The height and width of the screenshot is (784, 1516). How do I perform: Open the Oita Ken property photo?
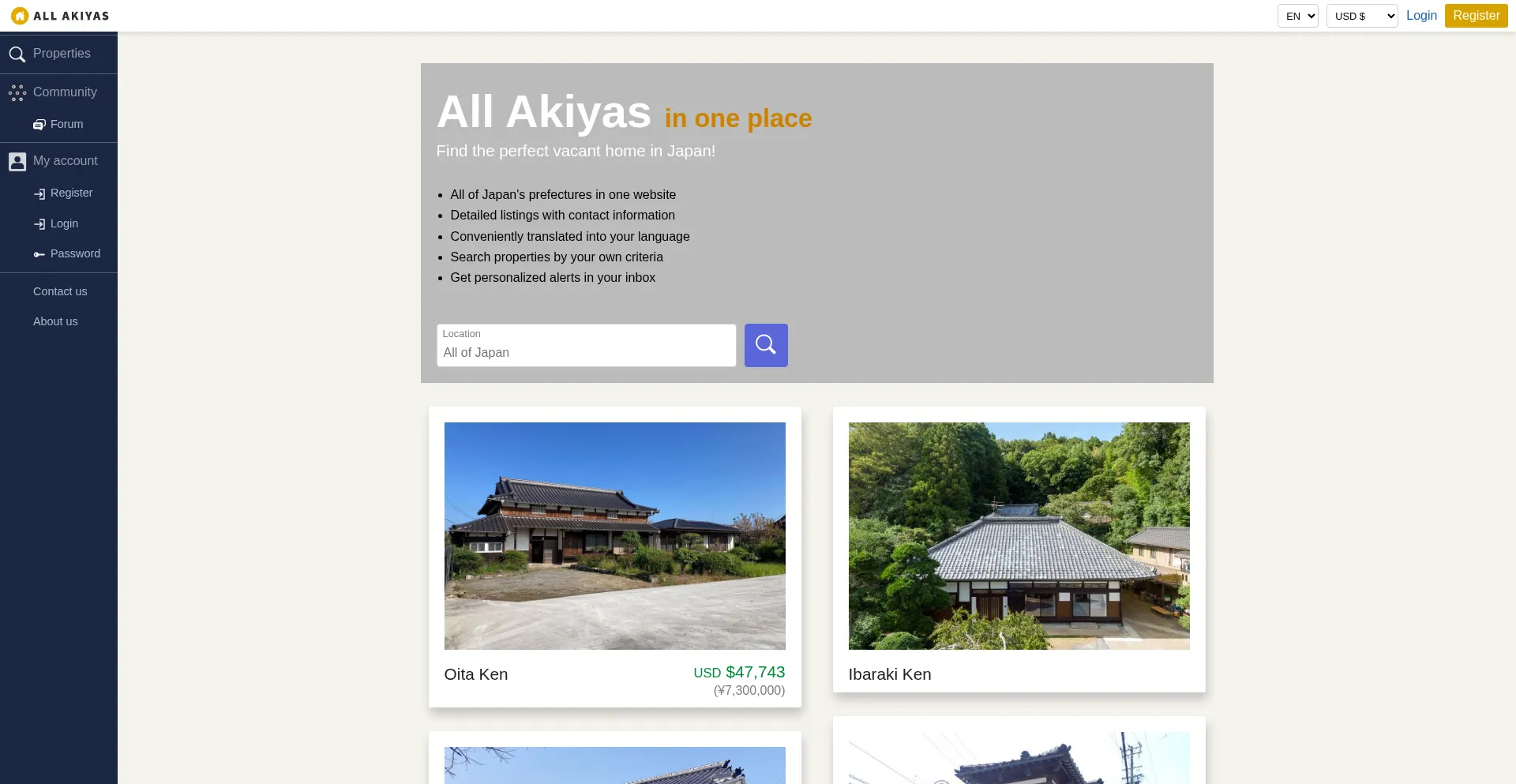click(614, 535)
